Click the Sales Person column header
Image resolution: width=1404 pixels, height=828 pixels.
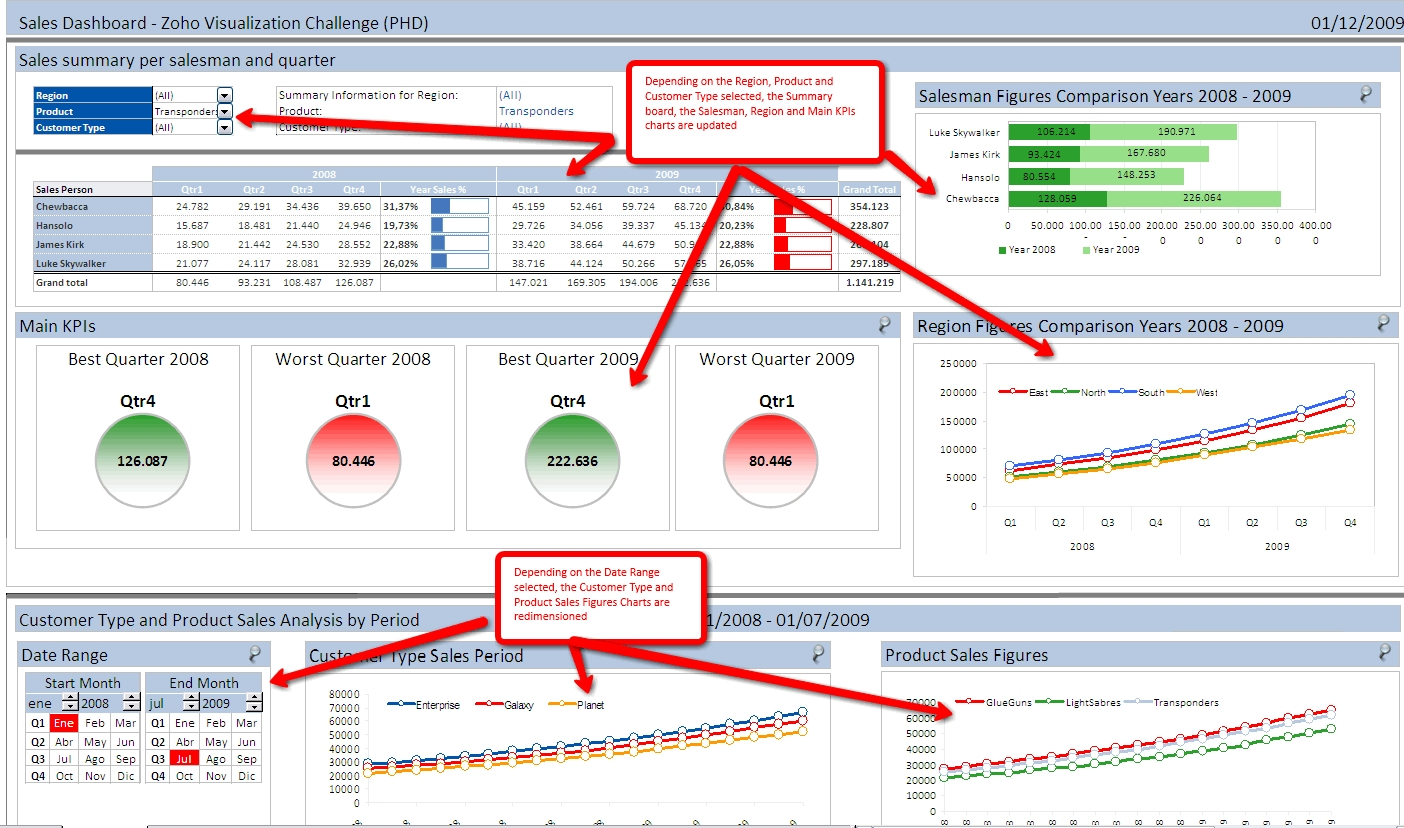(x=92, y=189)
